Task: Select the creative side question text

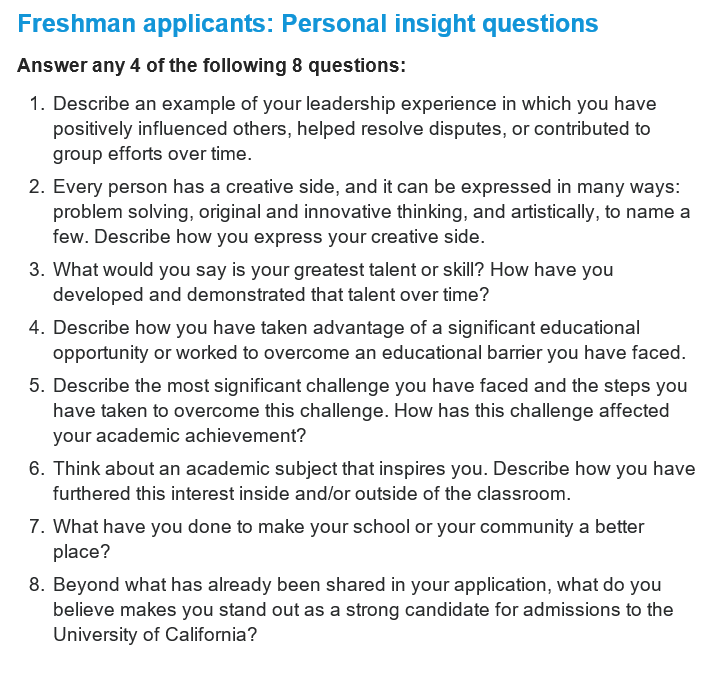Action: (370, 212)
